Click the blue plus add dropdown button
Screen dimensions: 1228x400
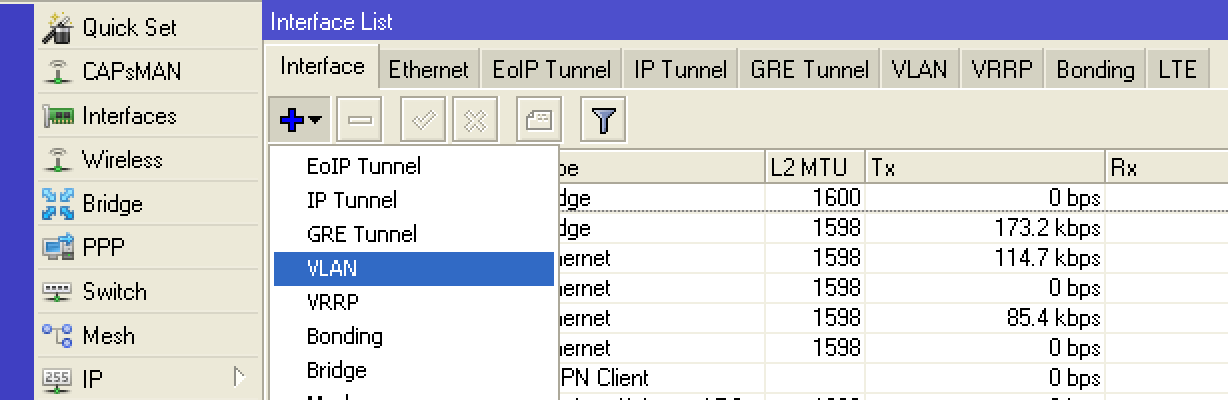(x=299, y=121)
